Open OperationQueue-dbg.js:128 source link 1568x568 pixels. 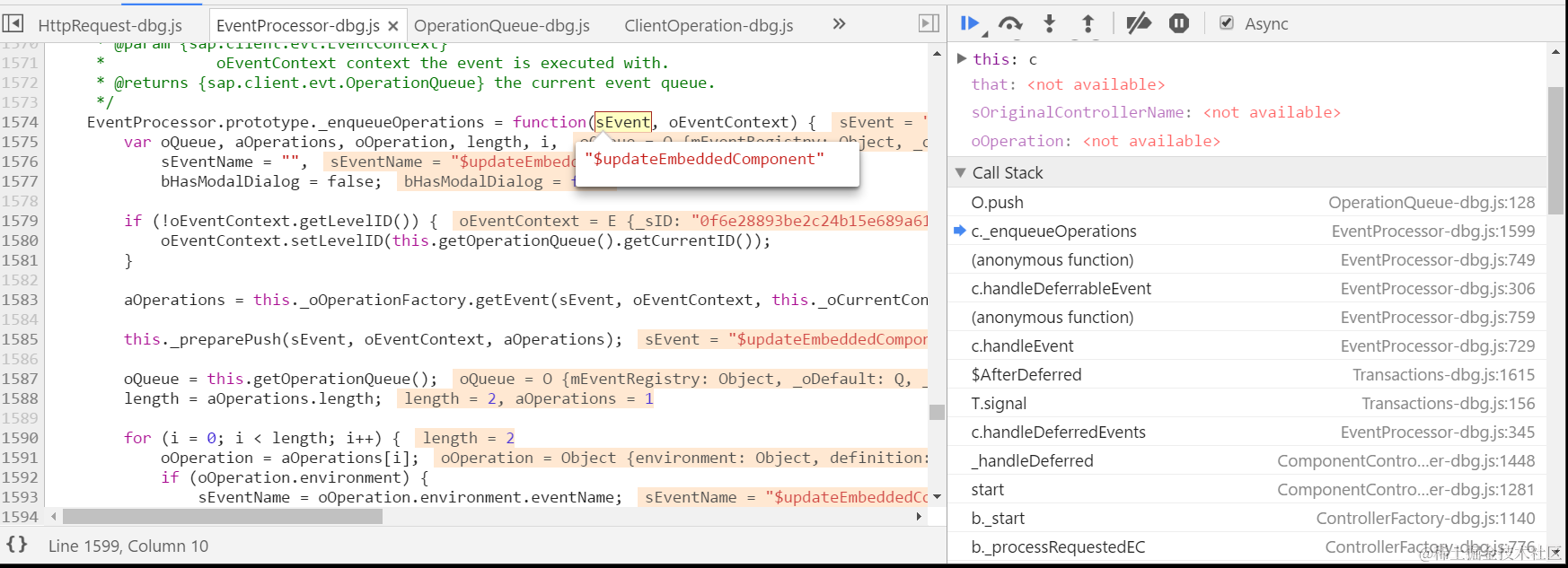tap(1431, 202)
